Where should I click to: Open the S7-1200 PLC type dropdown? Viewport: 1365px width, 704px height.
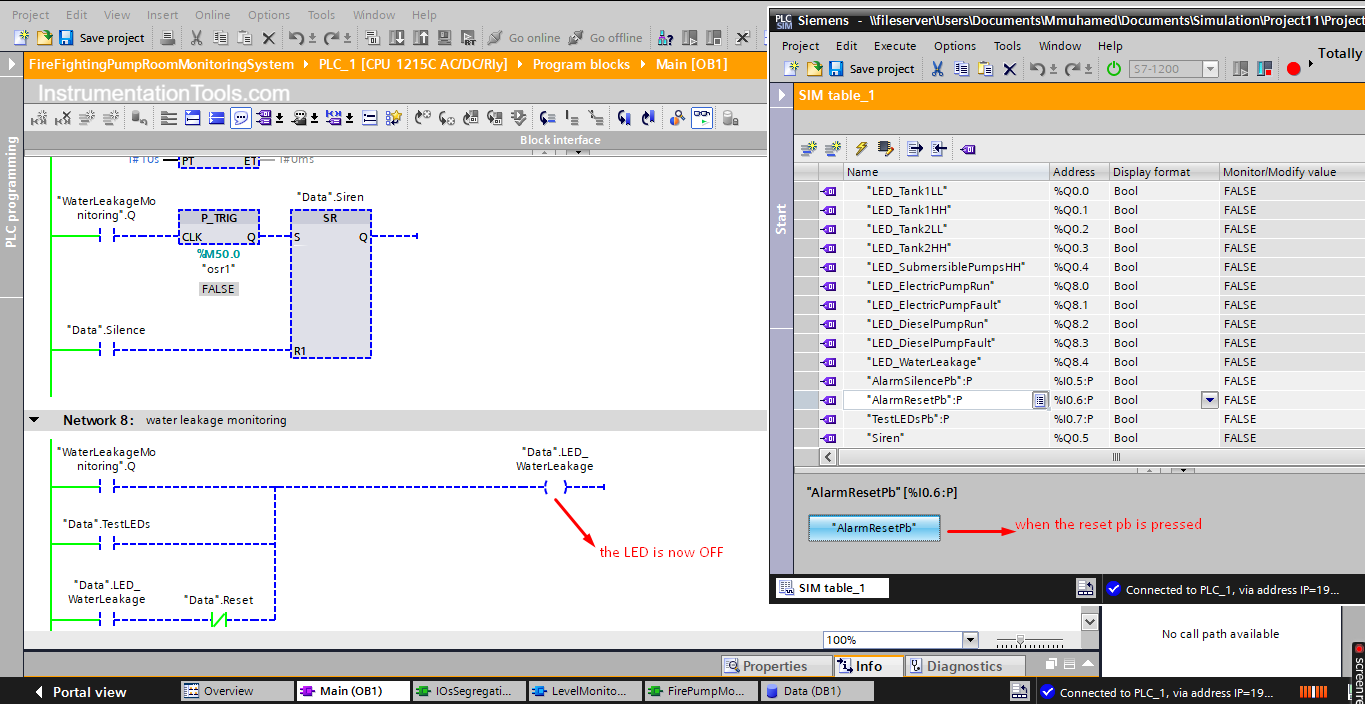(1210, 69)
